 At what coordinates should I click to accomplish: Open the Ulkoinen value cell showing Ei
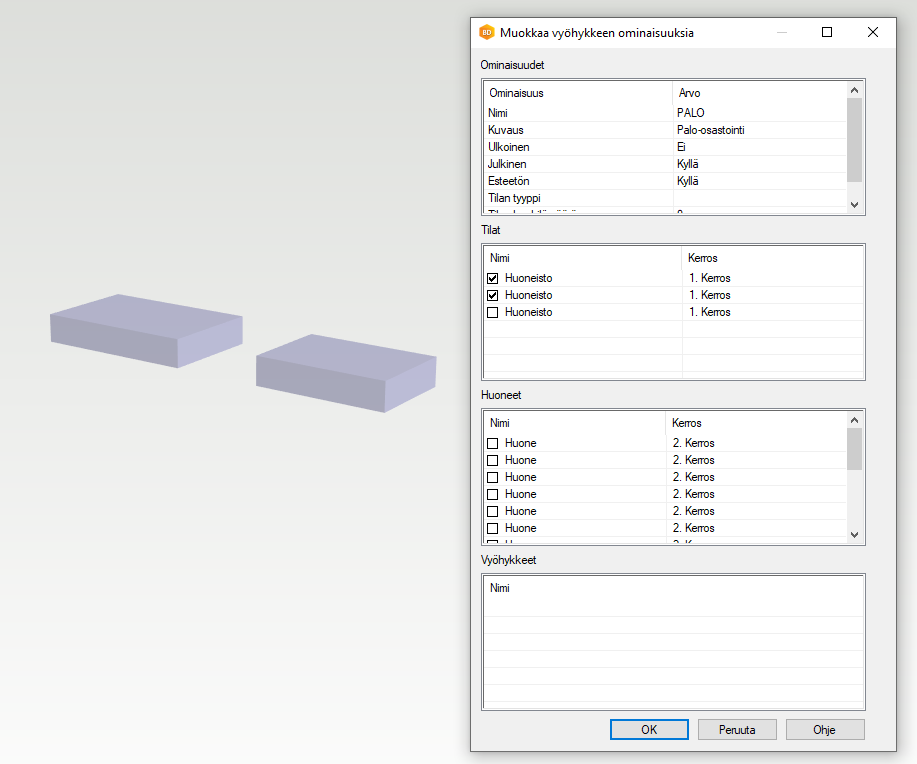coord(760,147)
